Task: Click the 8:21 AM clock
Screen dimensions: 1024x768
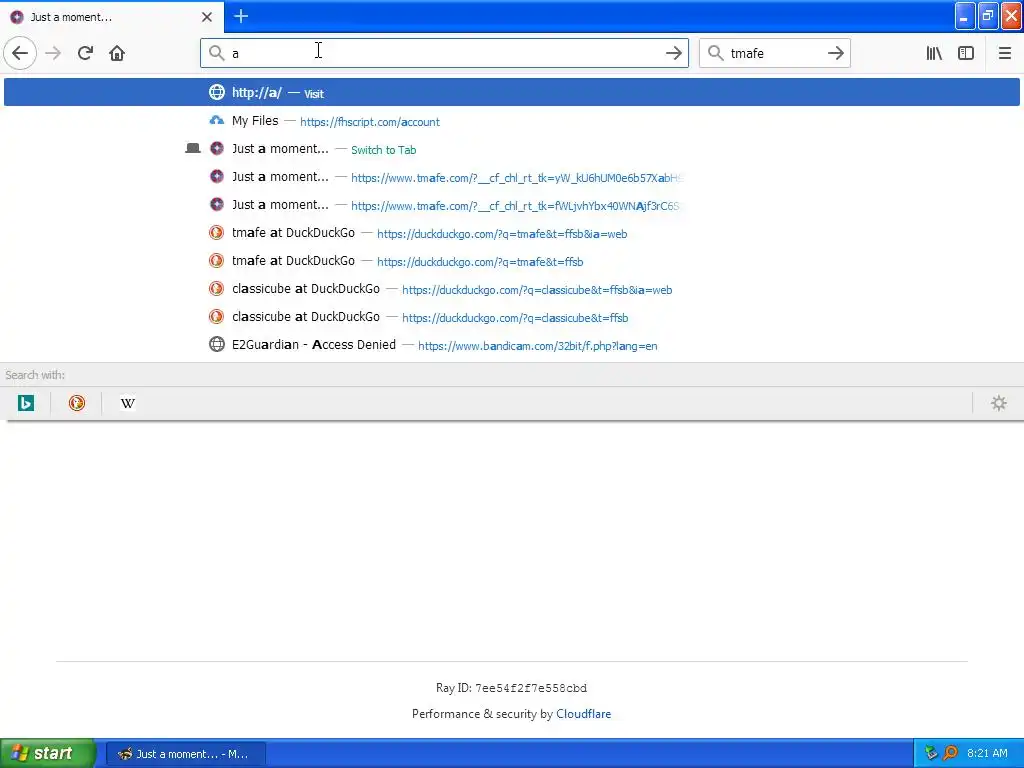Action: point(987,753)
